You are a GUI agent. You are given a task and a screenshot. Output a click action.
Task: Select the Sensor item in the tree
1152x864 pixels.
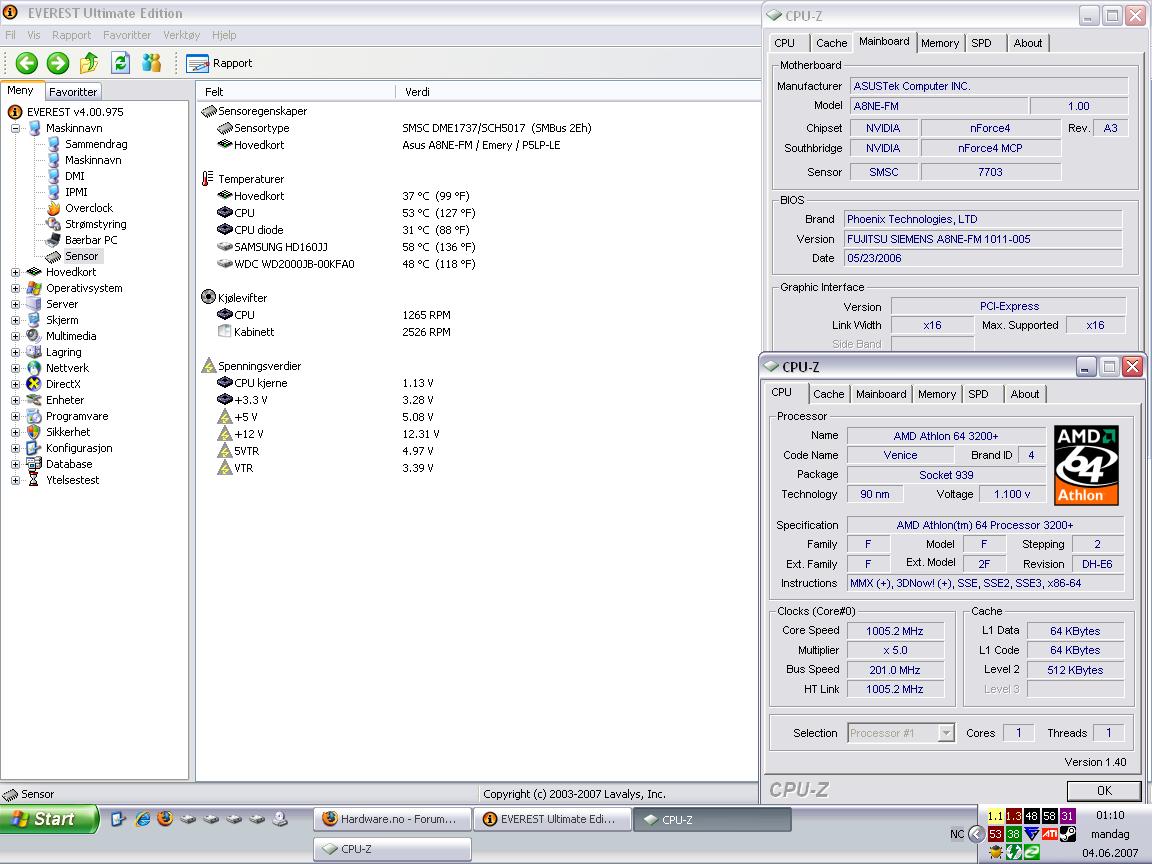coord(82,256)
